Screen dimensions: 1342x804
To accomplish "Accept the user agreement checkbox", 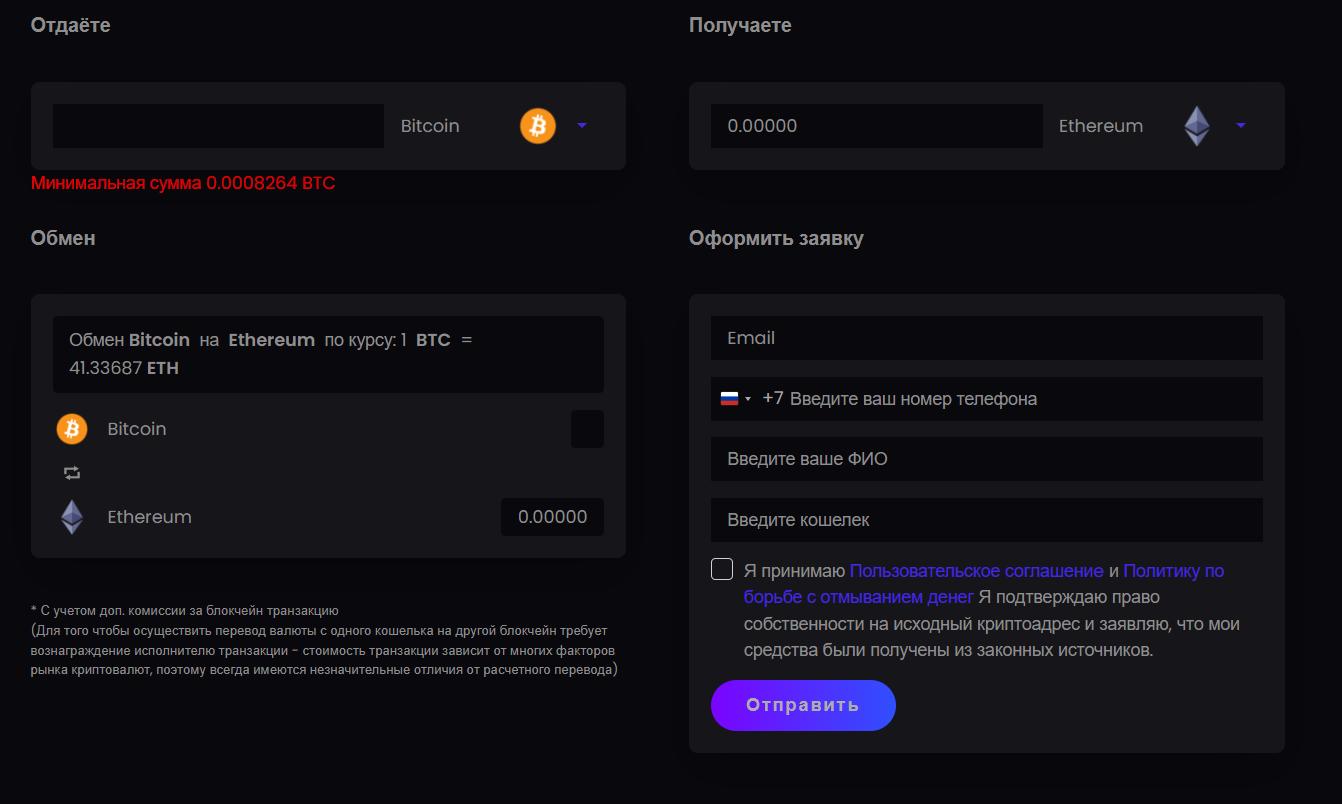I will coord(722,570).
